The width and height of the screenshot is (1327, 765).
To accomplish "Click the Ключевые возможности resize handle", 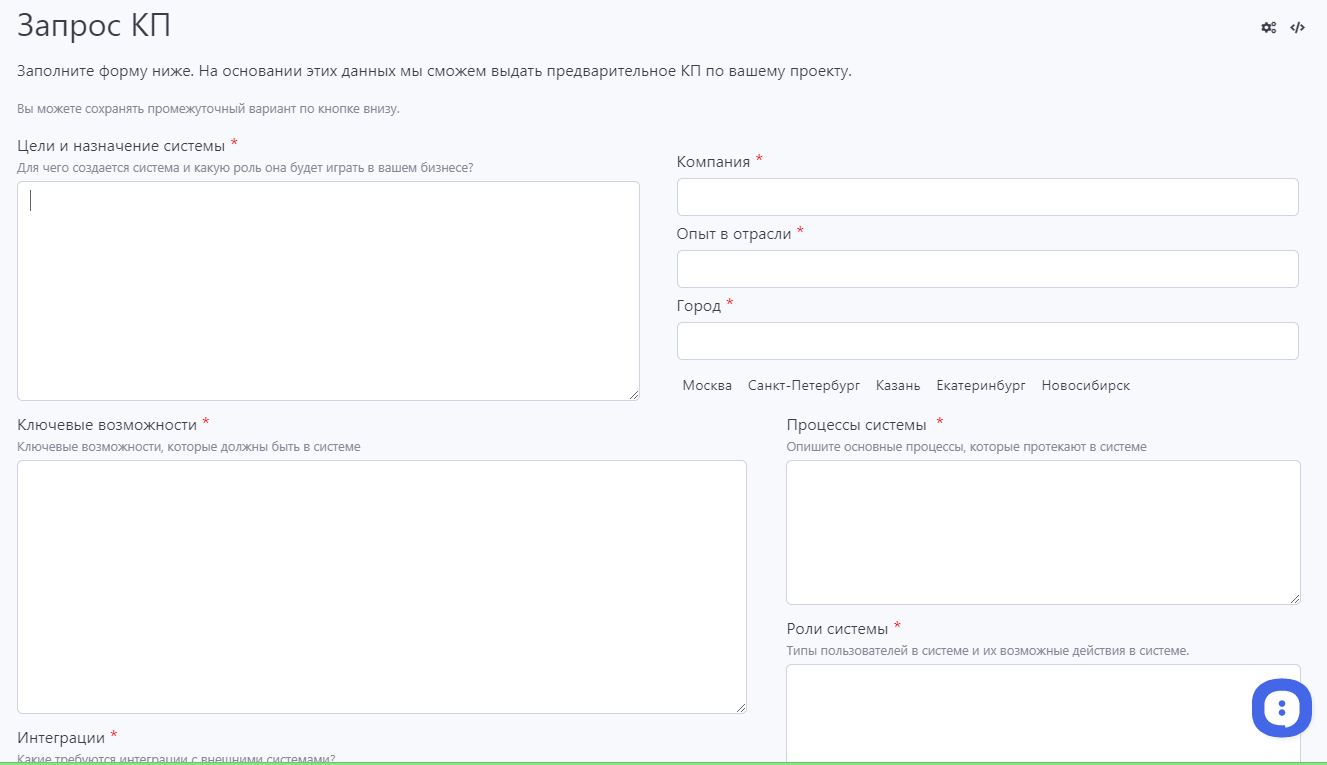I will (x=741, y=708).
